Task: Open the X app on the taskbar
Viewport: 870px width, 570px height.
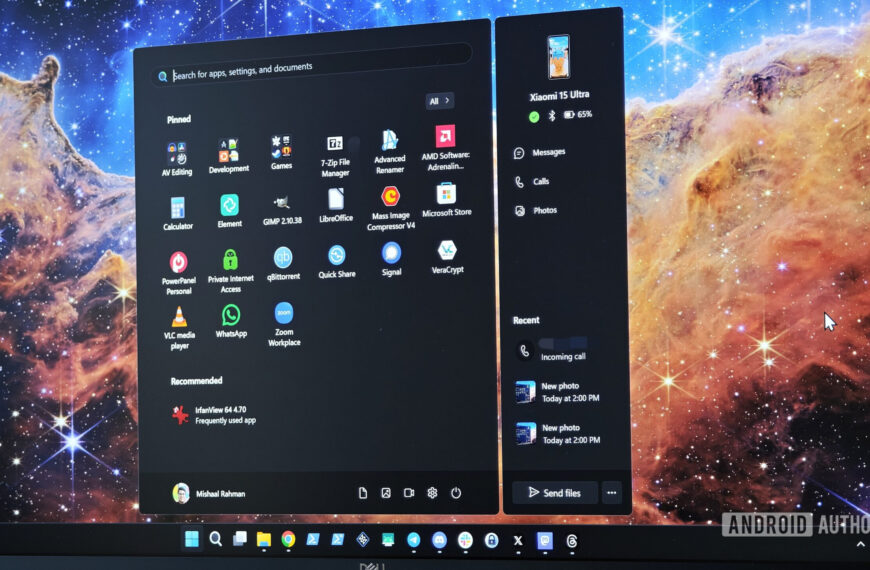Action: pyautogui.click(x=518, y=541)
